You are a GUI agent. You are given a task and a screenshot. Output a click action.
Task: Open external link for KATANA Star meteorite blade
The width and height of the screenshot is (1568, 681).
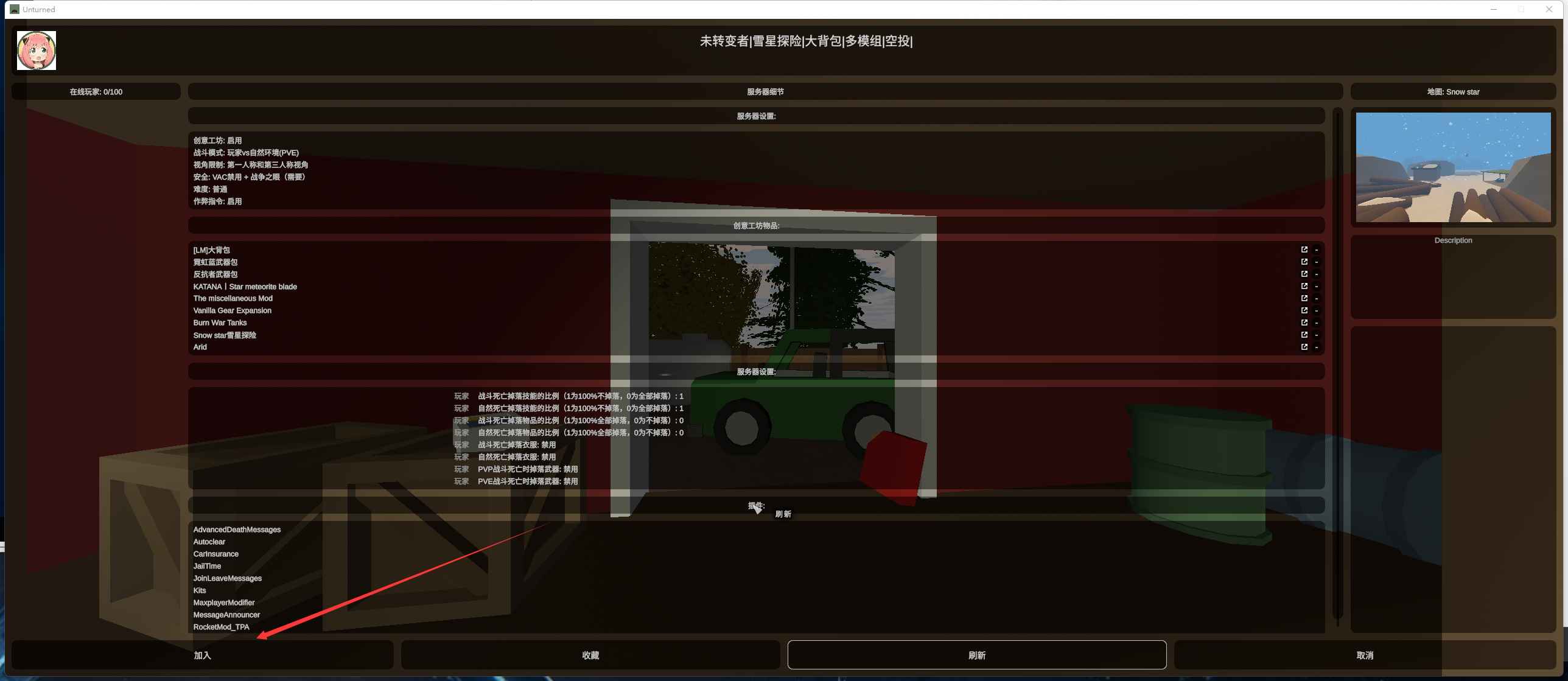click(x=1304, y=286)
